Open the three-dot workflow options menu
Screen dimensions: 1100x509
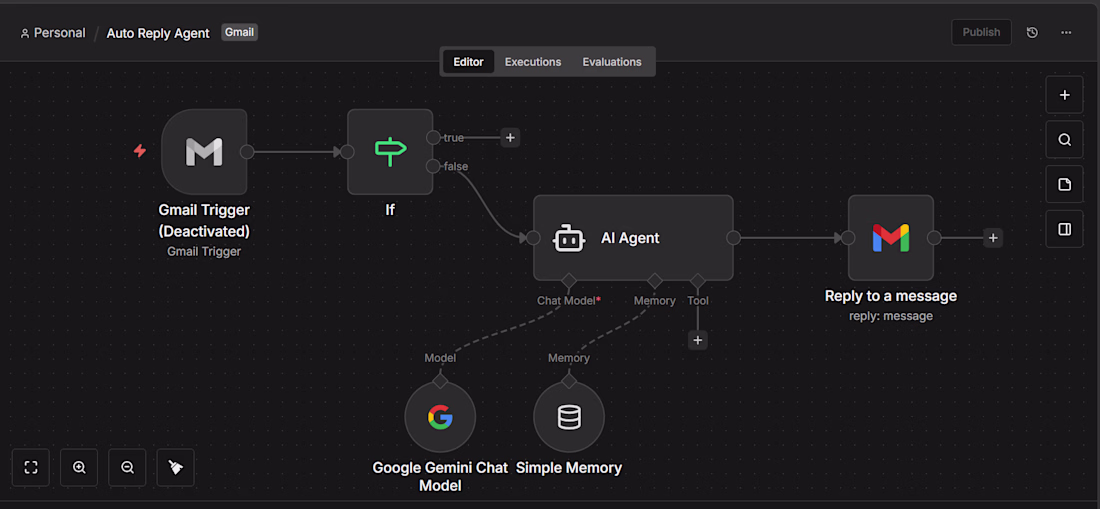click(x=1066, y=32)
